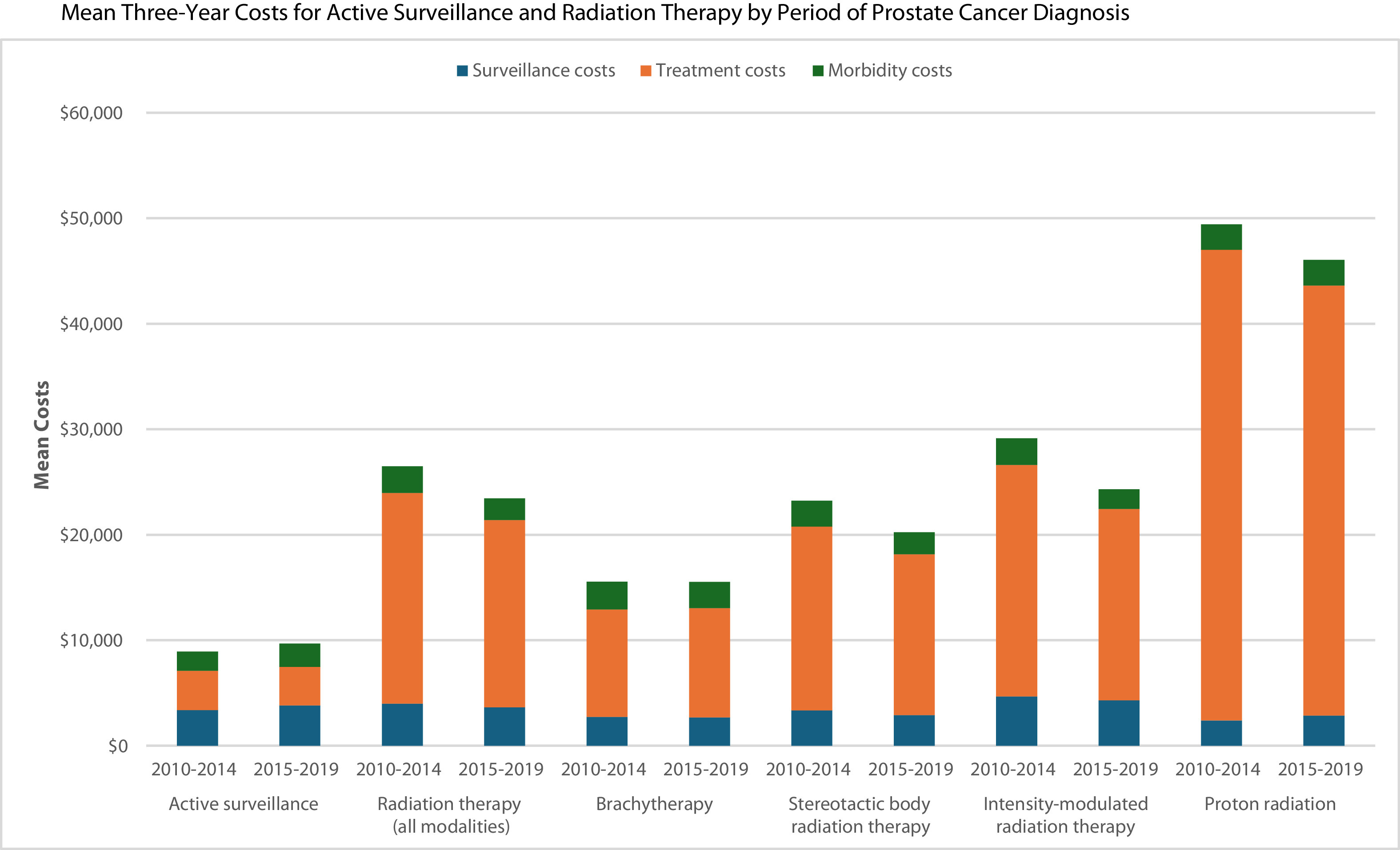The height and width of the screenshot is (850, 1400).
Task: Select the 'Morbidity costs' legend label
Action: coord(890,71)
